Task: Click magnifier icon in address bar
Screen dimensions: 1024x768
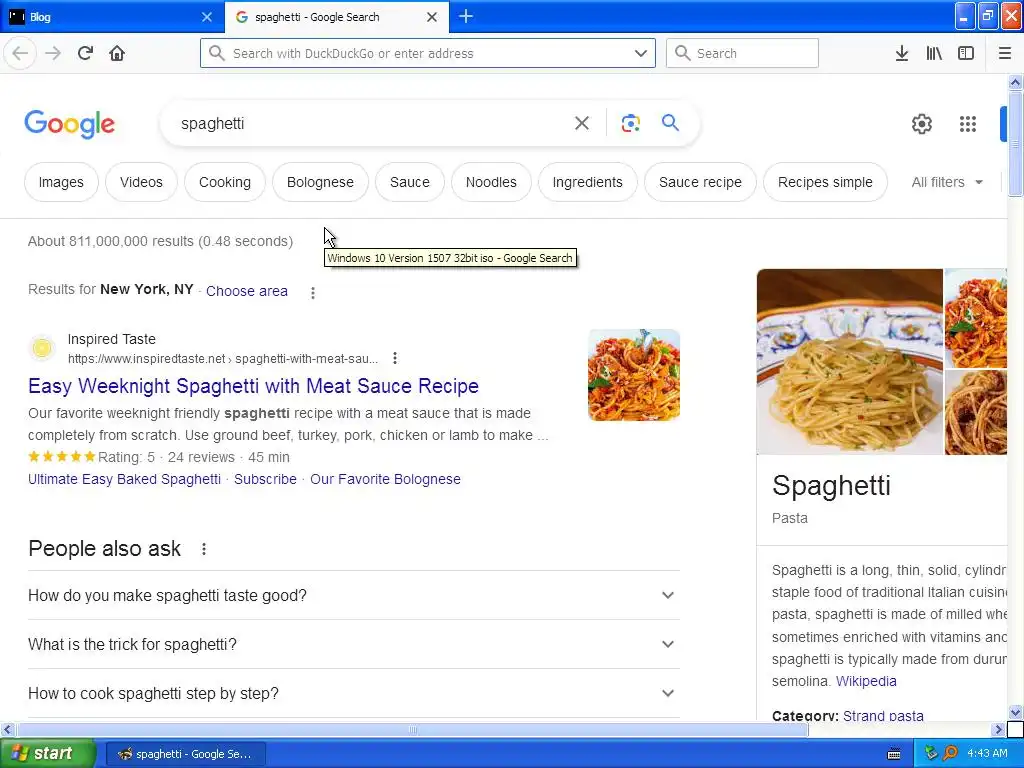Action: 217,53
